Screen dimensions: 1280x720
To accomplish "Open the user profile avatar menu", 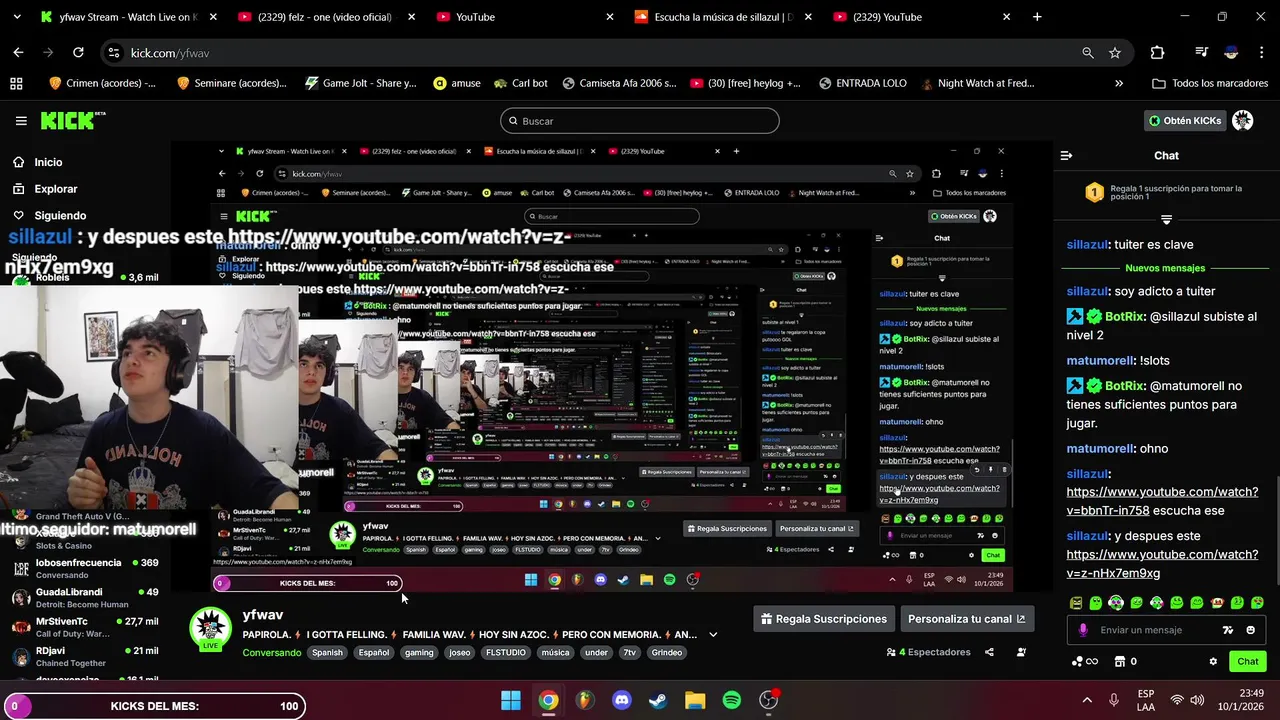I will coord(1243,120).
